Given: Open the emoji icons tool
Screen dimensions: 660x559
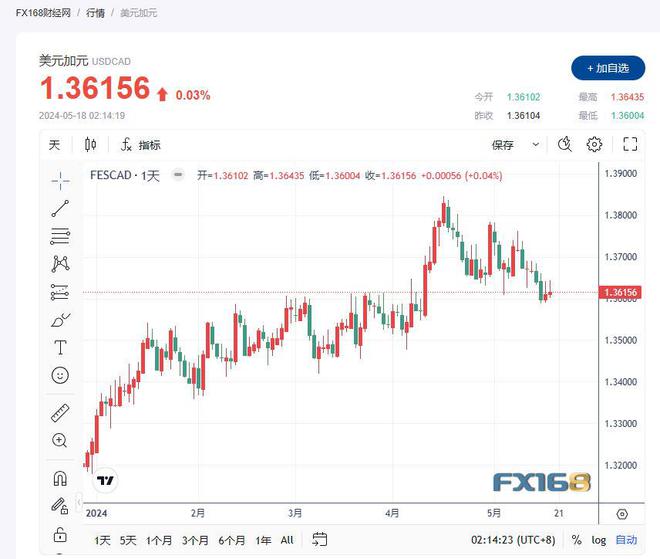Looking at the screenshot, I should tap(60, 376).
